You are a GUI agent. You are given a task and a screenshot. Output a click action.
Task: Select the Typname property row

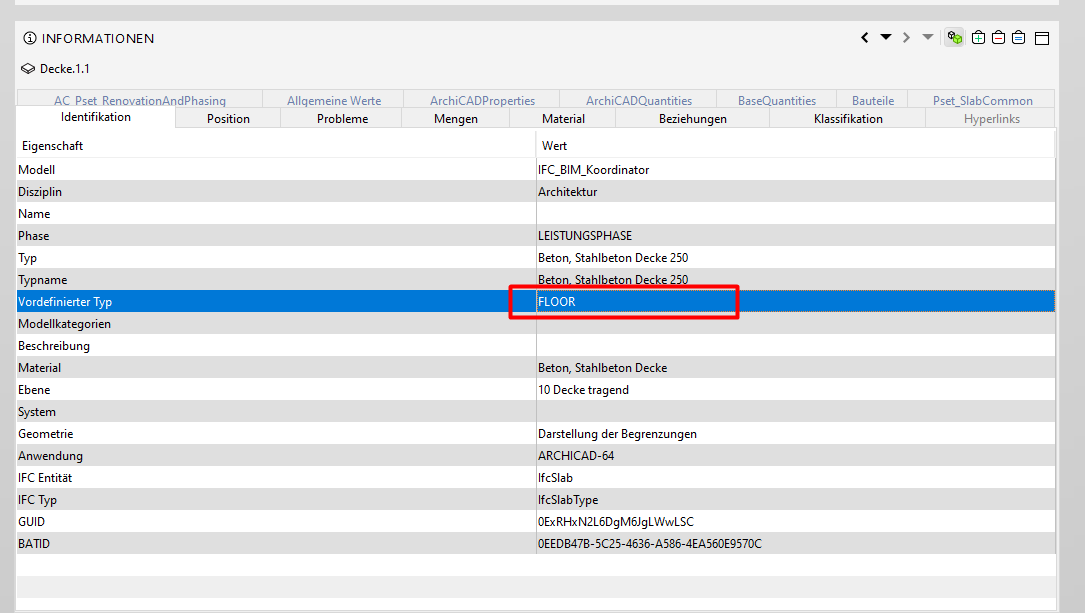tap(536, 280)
